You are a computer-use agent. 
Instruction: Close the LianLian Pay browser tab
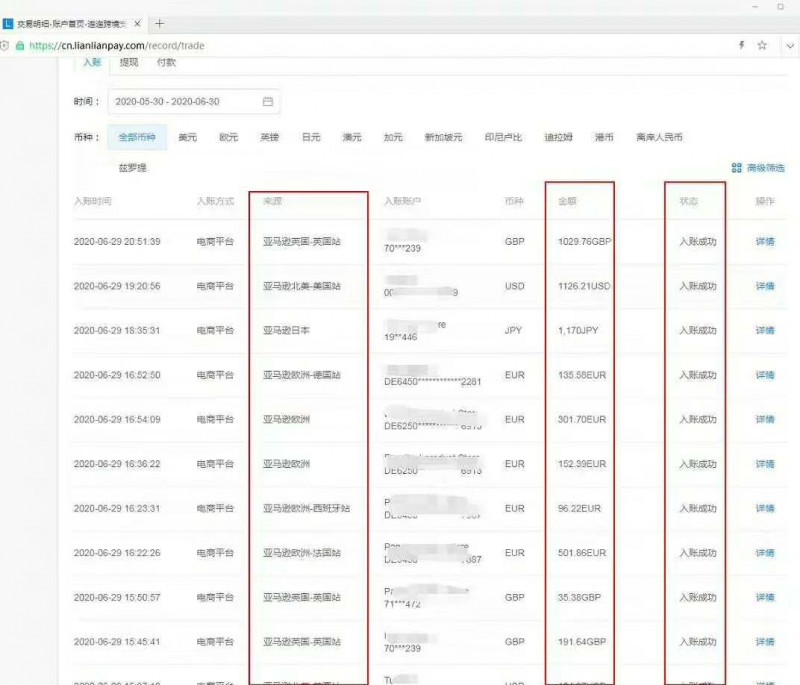[x=137, y=23]
